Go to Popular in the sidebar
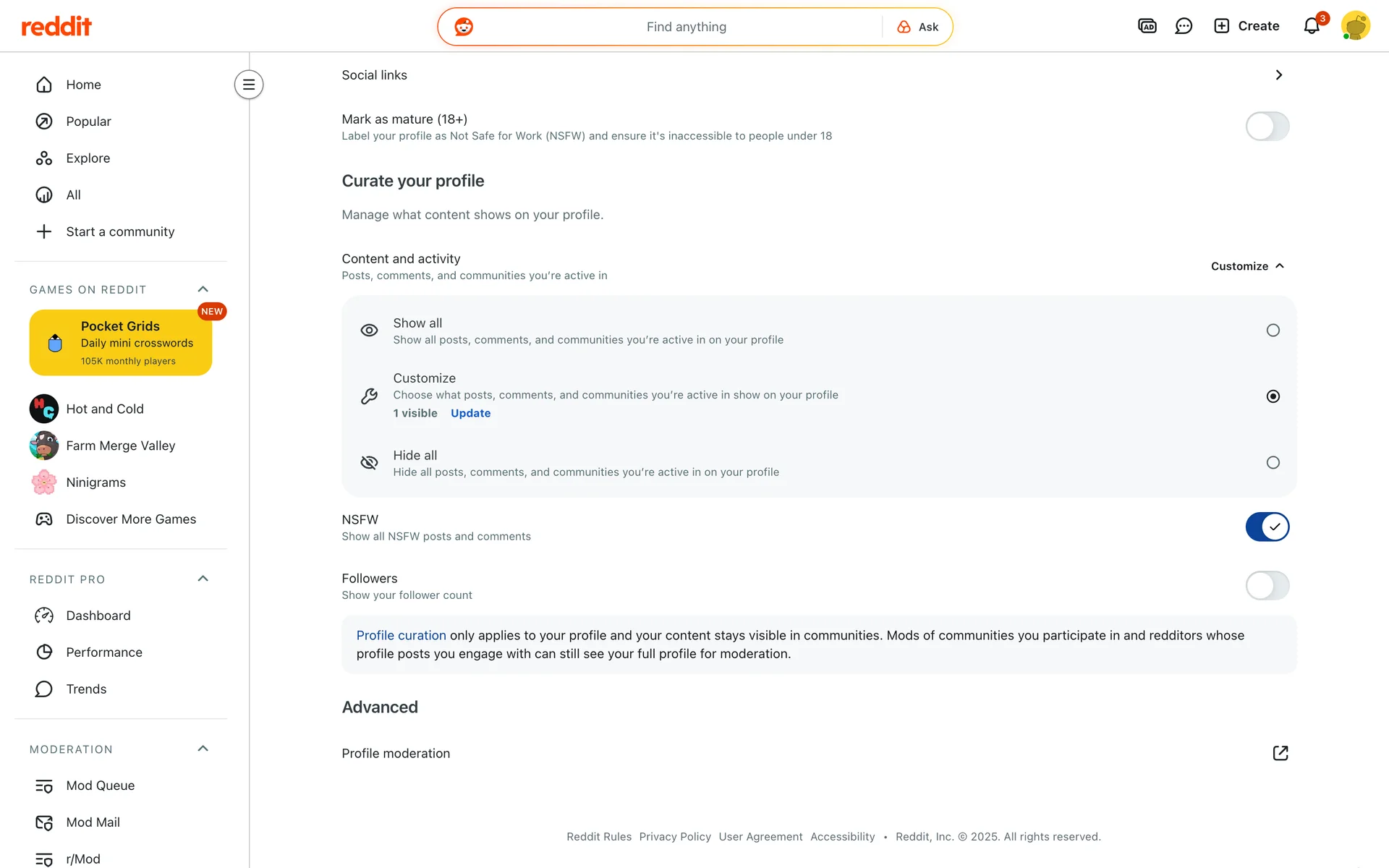Screen dimensions: 1389x868 click(x=88, y=122)
